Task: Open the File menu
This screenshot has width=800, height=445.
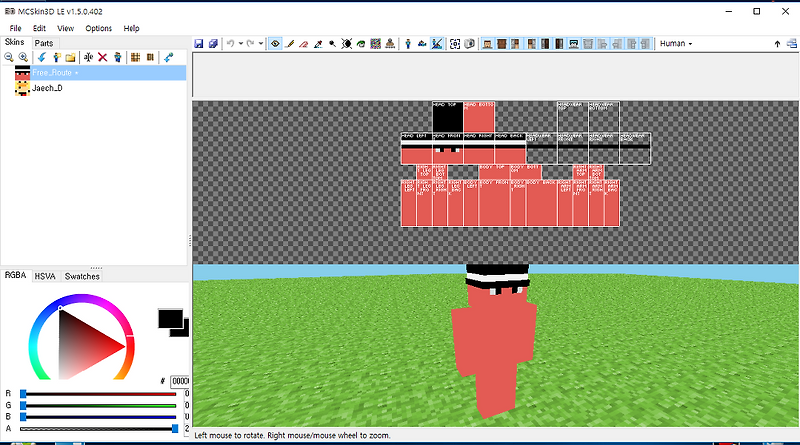Action: click(15, 28)
